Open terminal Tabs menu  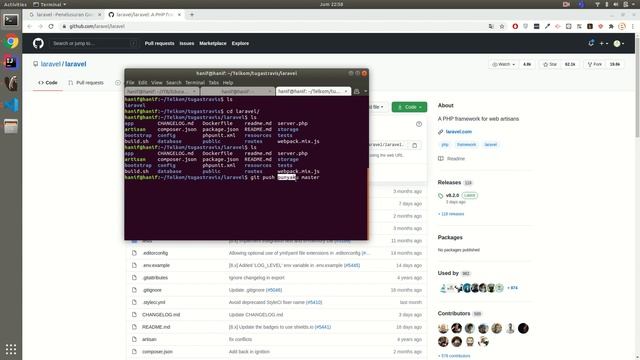tap(213, 82)
